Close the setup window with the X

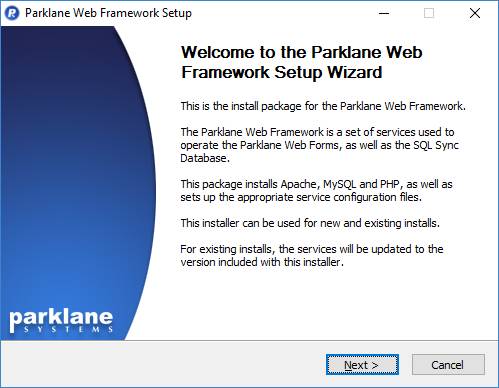475,13
